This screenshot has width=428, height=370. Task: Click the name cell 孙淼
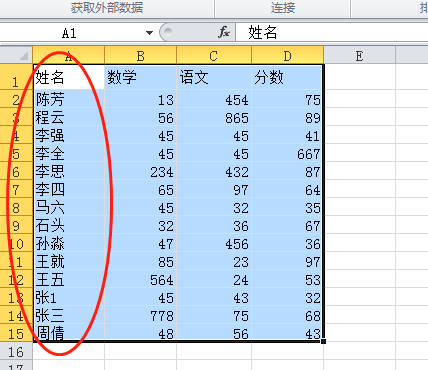(69, 243)
